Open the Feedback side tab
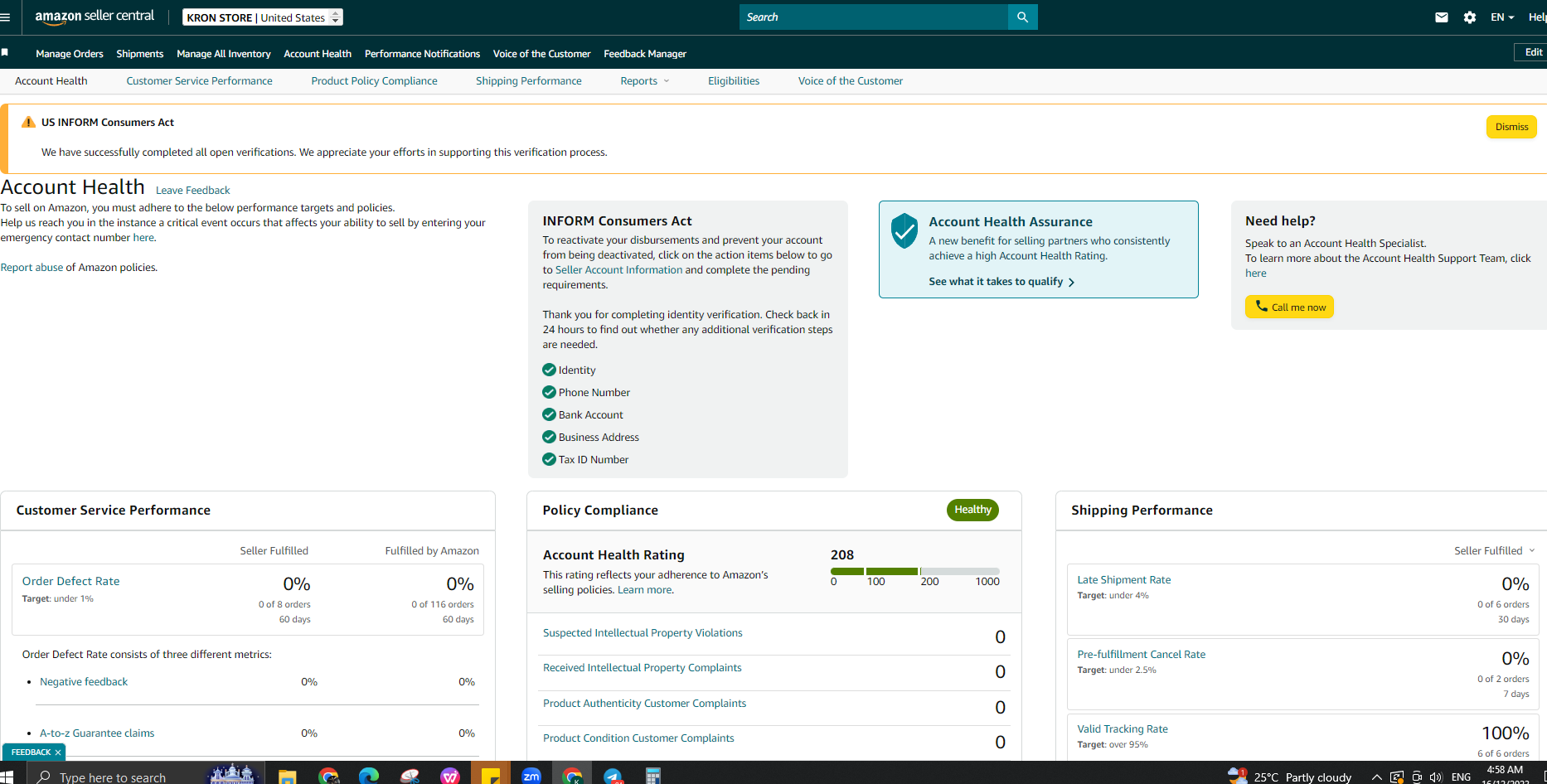 (x=31, y=753)
